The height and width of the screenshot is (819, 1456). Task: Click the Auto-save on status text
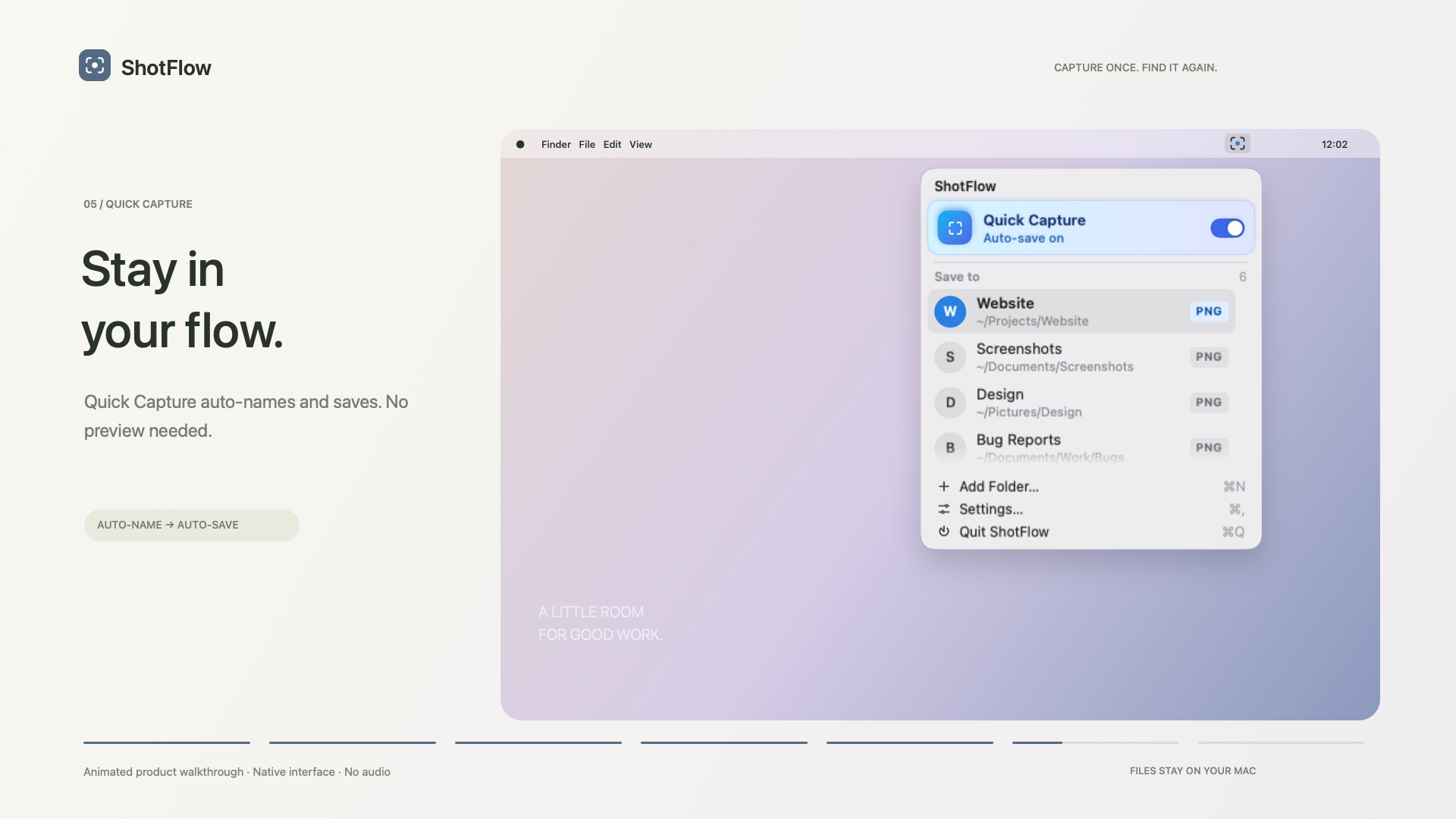1024,238
